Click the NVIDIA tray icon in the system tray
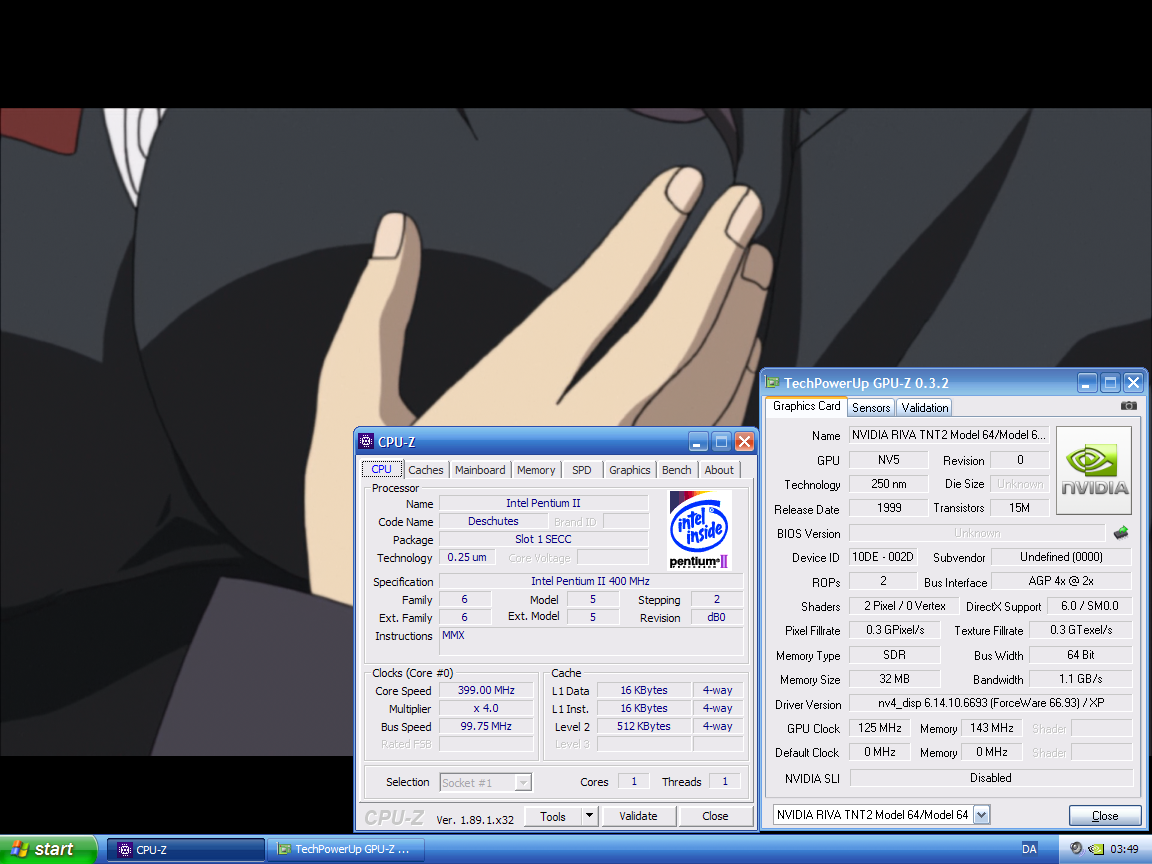The height and width of the screenshot is (864, 1152). point(1096,849)
